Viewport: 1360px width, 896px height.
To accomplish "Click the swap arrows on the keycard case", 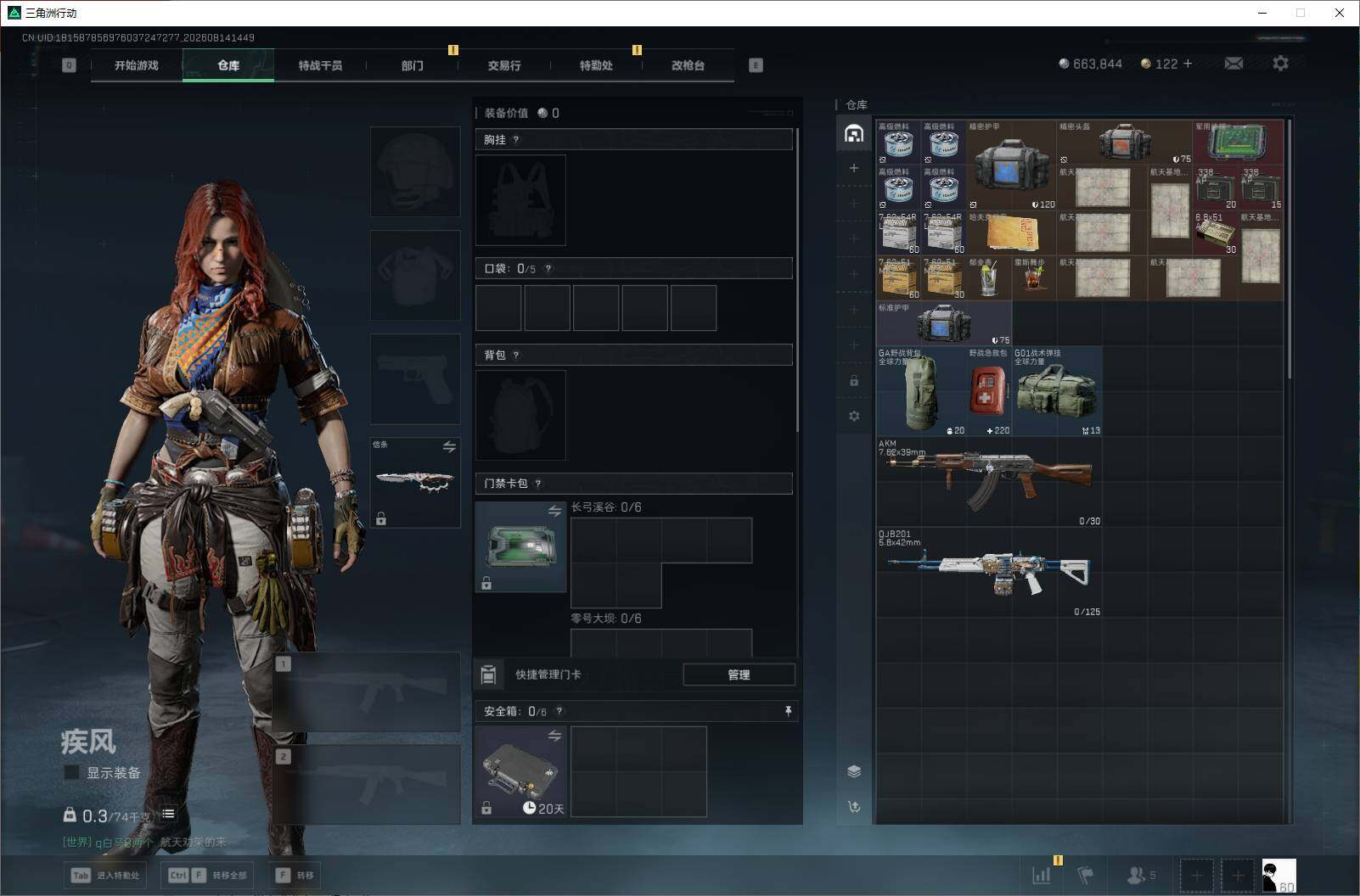I will [x=554, y=511].
